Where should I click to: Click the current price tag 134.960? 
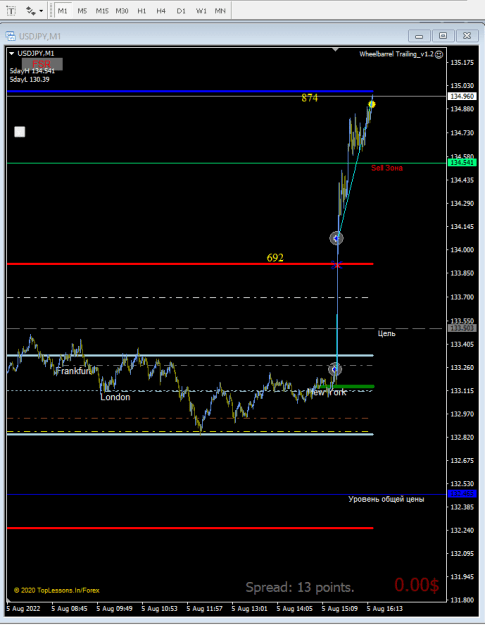point(462,96)
